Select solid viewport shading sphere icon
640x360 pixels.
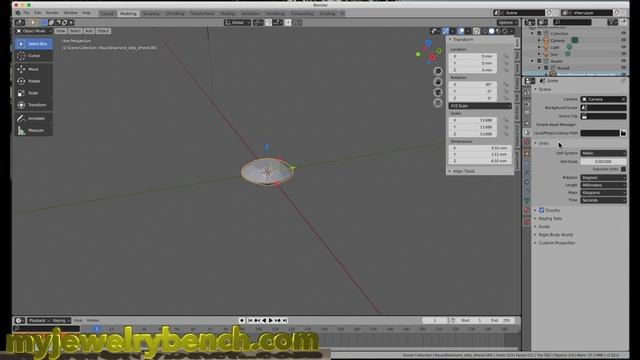pos(491,31)
